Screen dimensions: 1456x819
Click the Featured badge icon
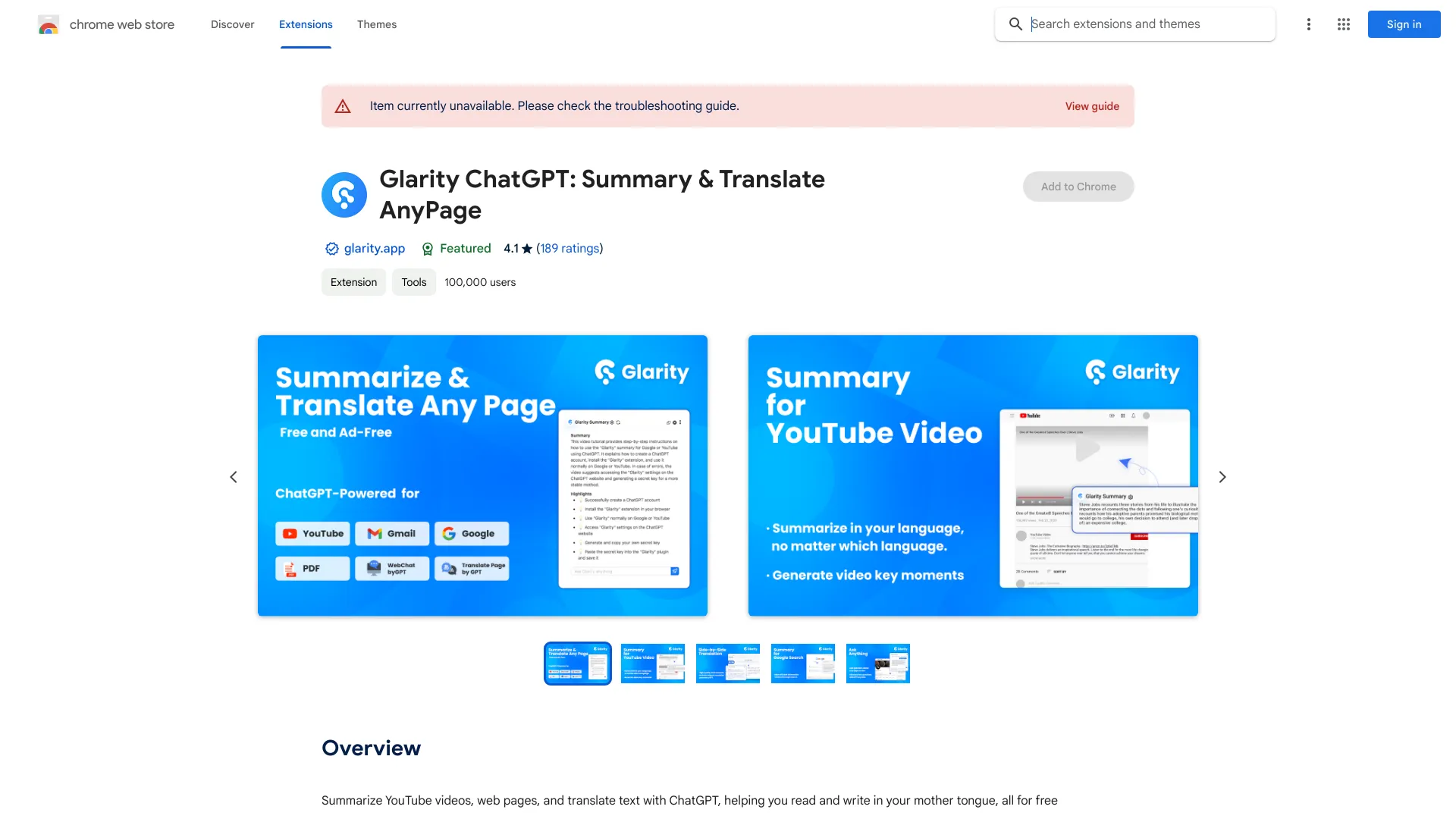tap(426, 248)
